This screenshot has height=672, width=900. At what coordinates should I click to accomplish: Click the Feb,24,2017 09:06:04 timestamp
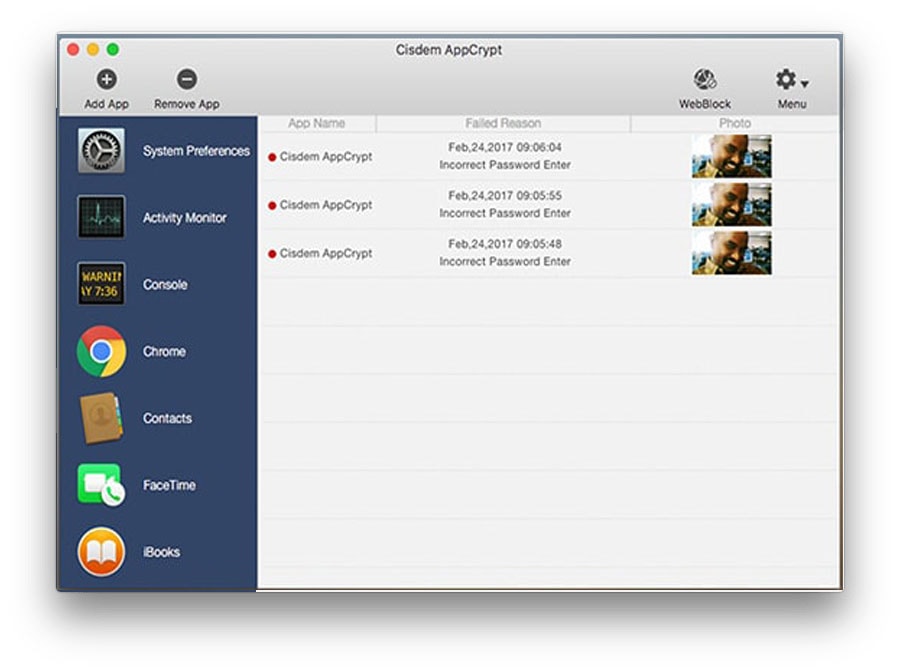[505, 147]
